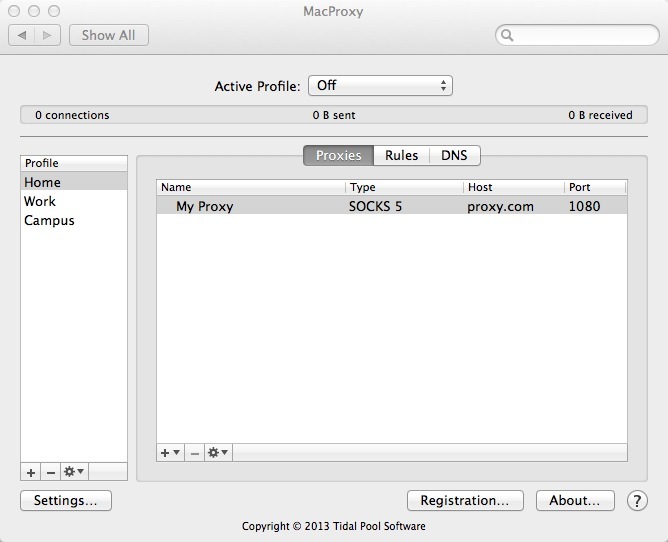Remove the selected proxy with minus icon

click(195, 453)
